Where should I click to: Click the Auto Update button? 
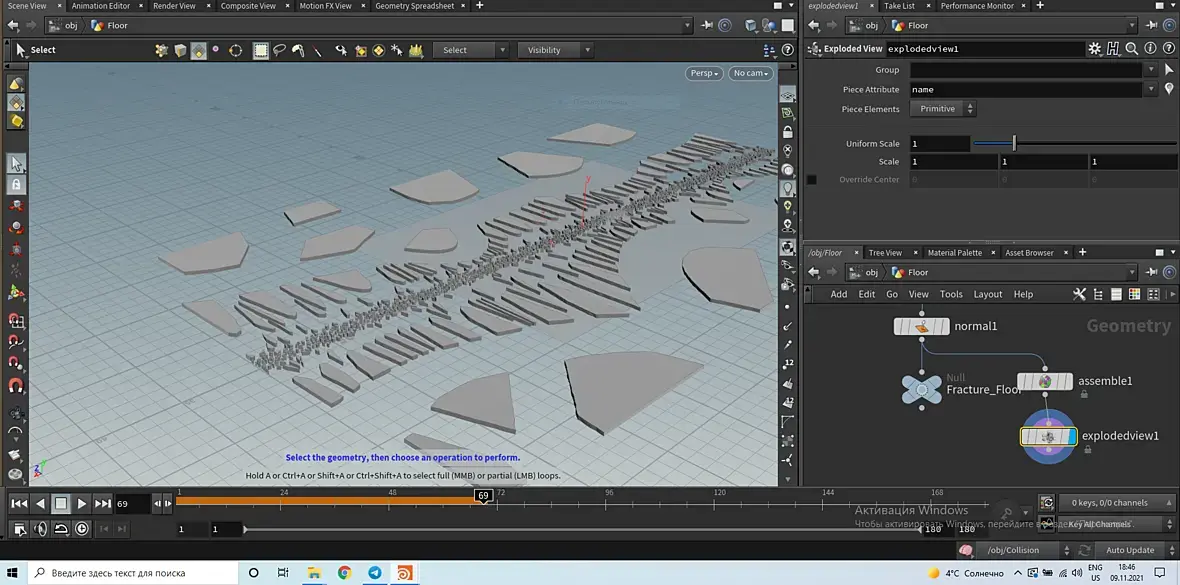1129,550
